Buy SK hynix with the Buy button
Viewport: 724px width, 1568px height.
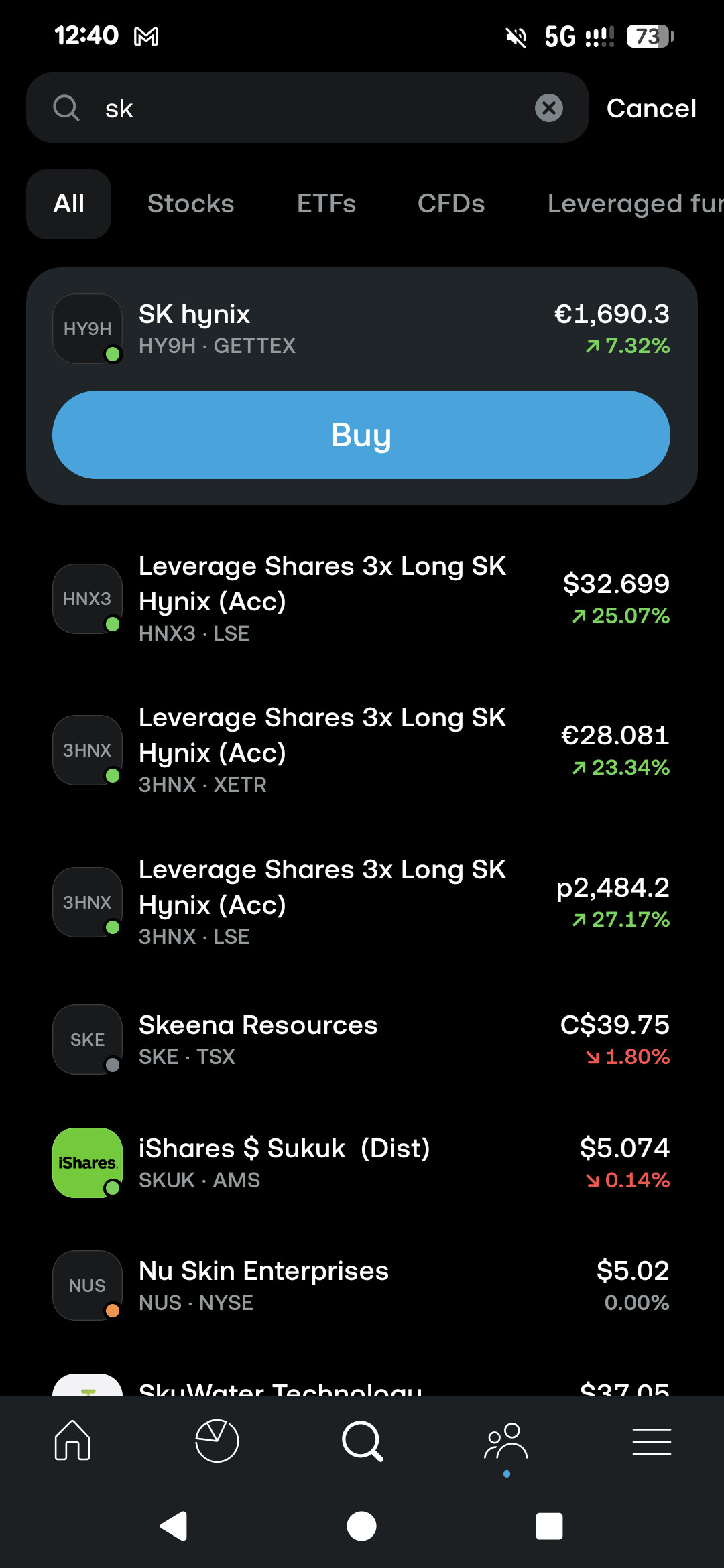[x=361, y=435]
